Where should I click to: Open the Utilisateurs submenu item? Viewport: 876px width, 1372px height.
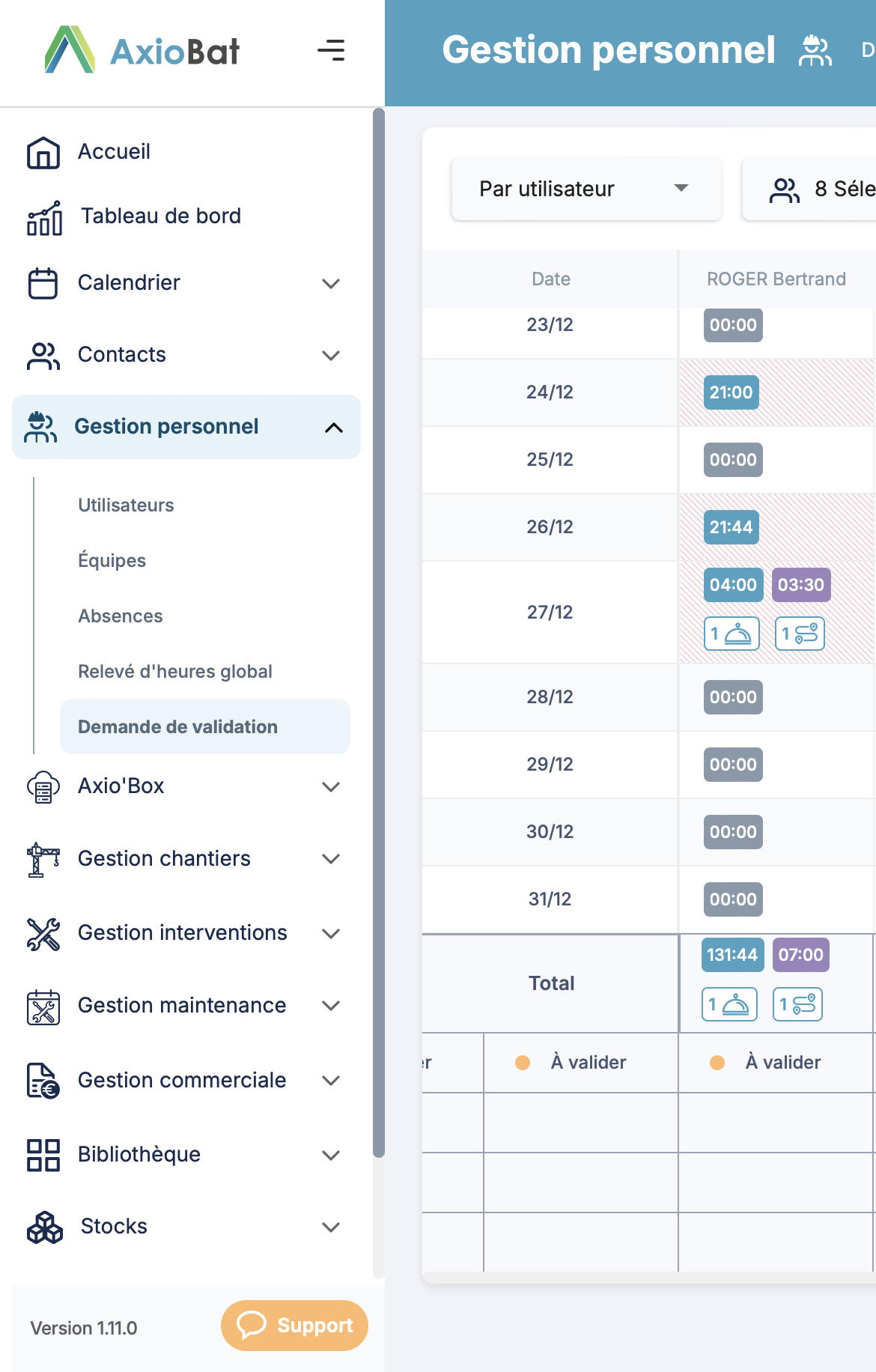(126, 506)
